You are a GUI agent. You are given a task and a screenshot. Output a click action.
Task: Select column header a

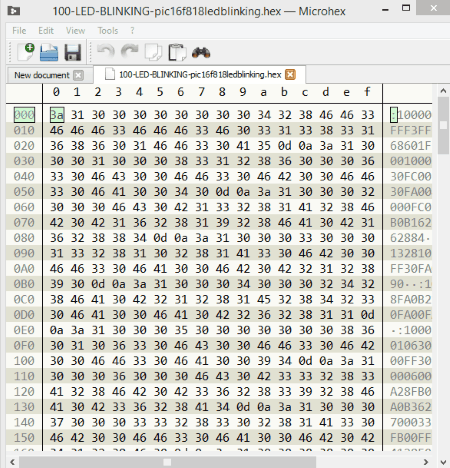(x=264, y=92)
